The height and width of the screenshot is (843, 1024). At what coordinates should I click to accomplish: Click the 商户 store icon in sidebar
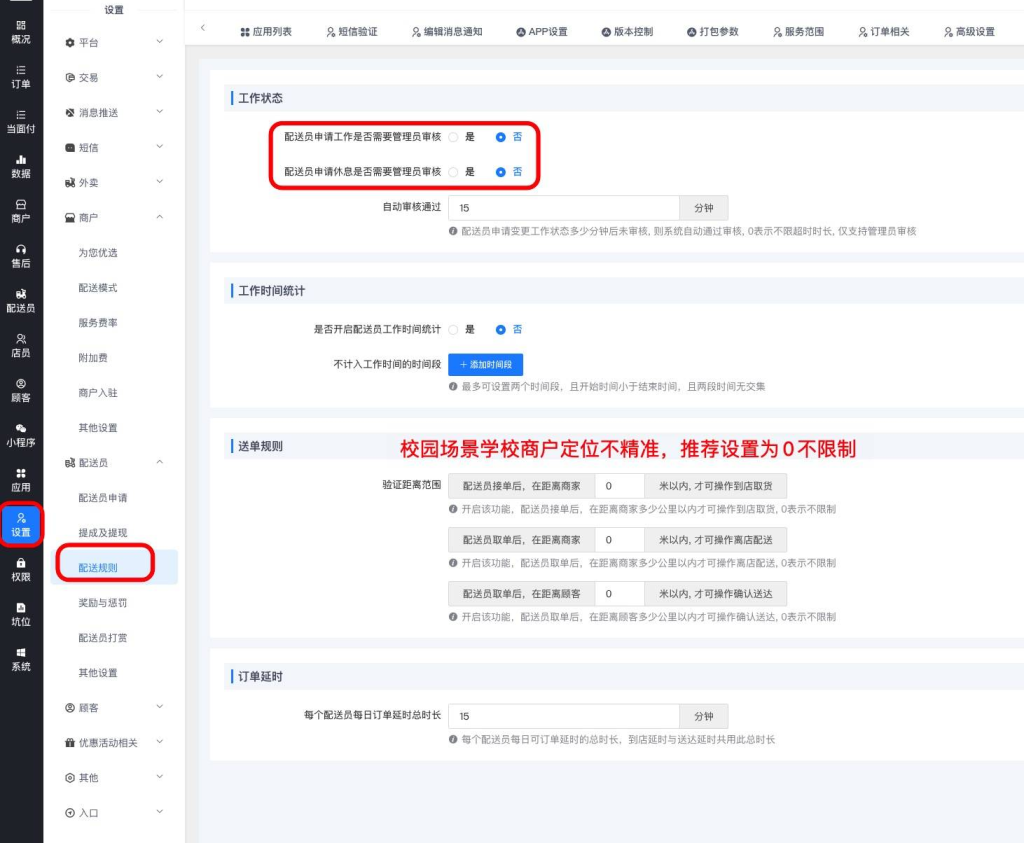(x=21, y=205)
